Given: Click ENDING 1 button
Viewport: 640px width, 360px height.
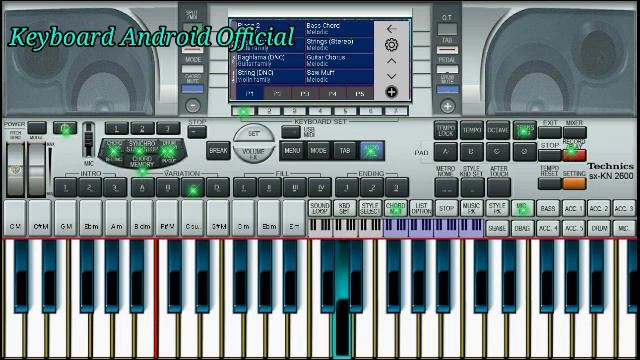Looking at the screenshot, I should pos(347,188).
